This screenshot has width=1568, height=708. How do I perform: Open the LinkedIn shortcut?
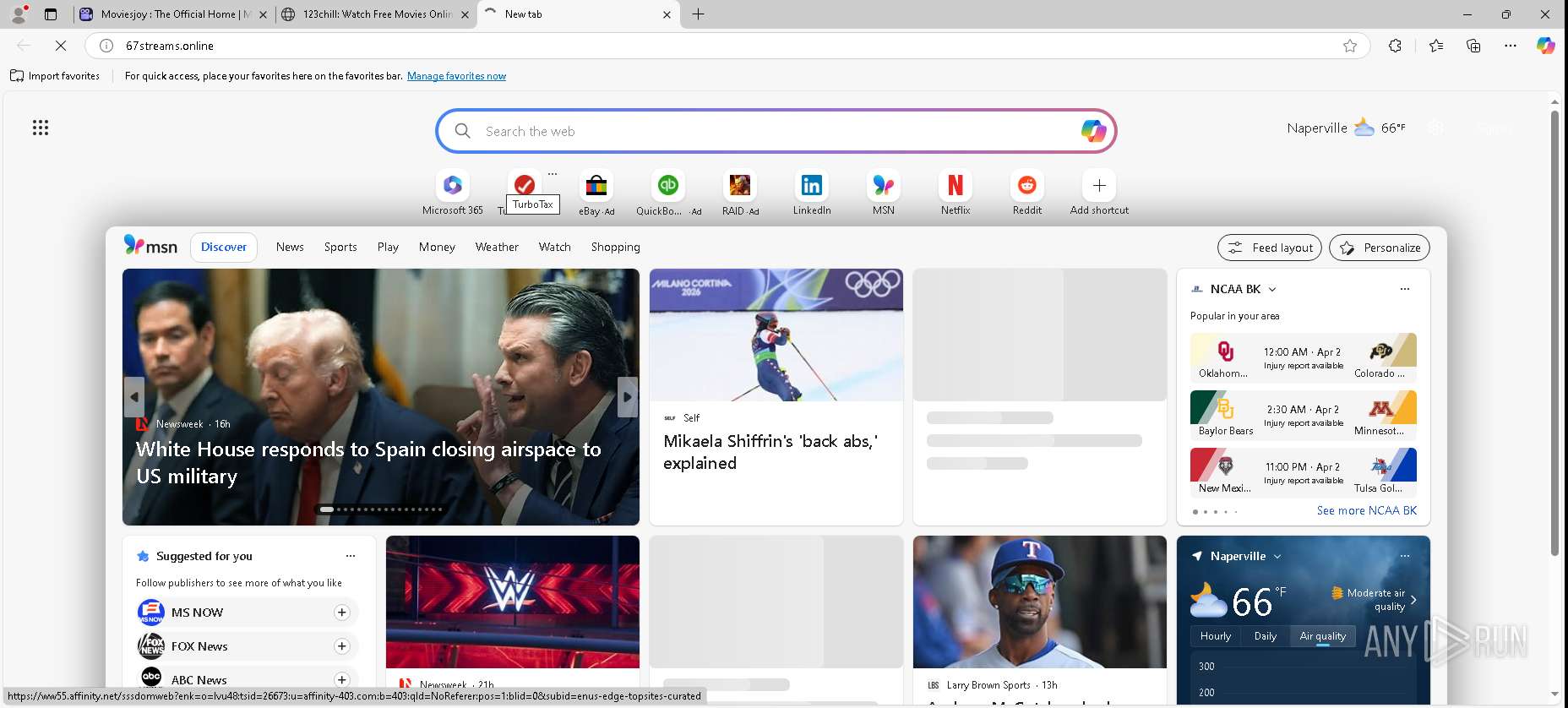(x=812, y=193)
